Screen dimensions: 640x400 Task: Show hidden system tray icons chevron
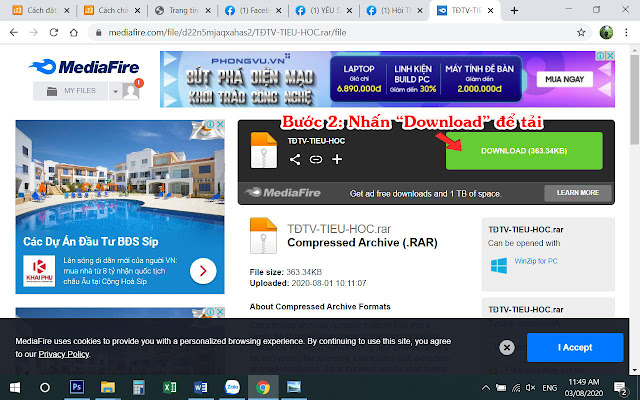pos(486,387)
